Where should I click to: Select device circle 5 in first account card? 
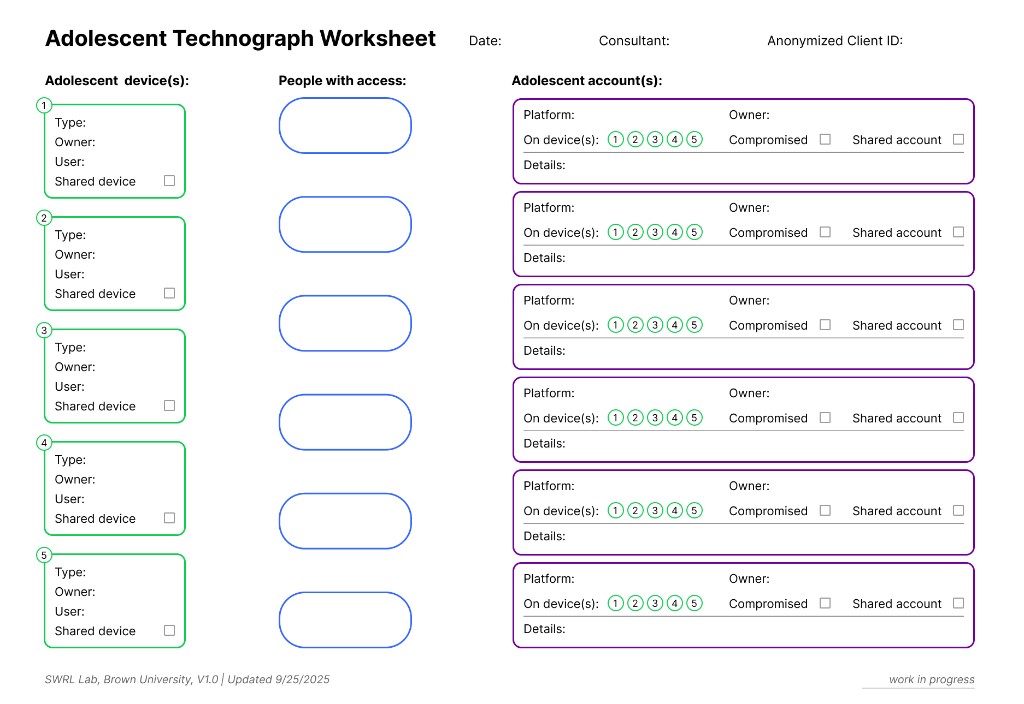click(x=695, y=139)
